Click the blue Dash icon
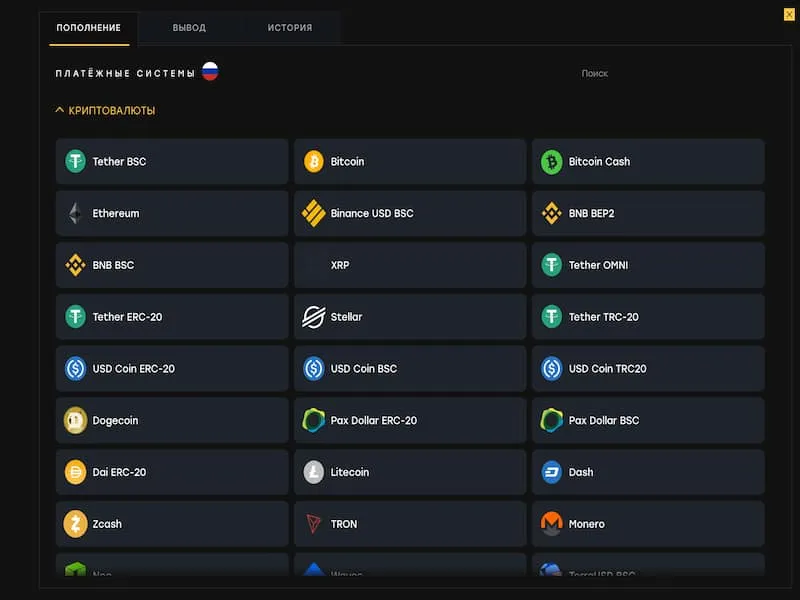Image resolution: width=800 pixels, height=600 pixels. [x=552, y=472]
